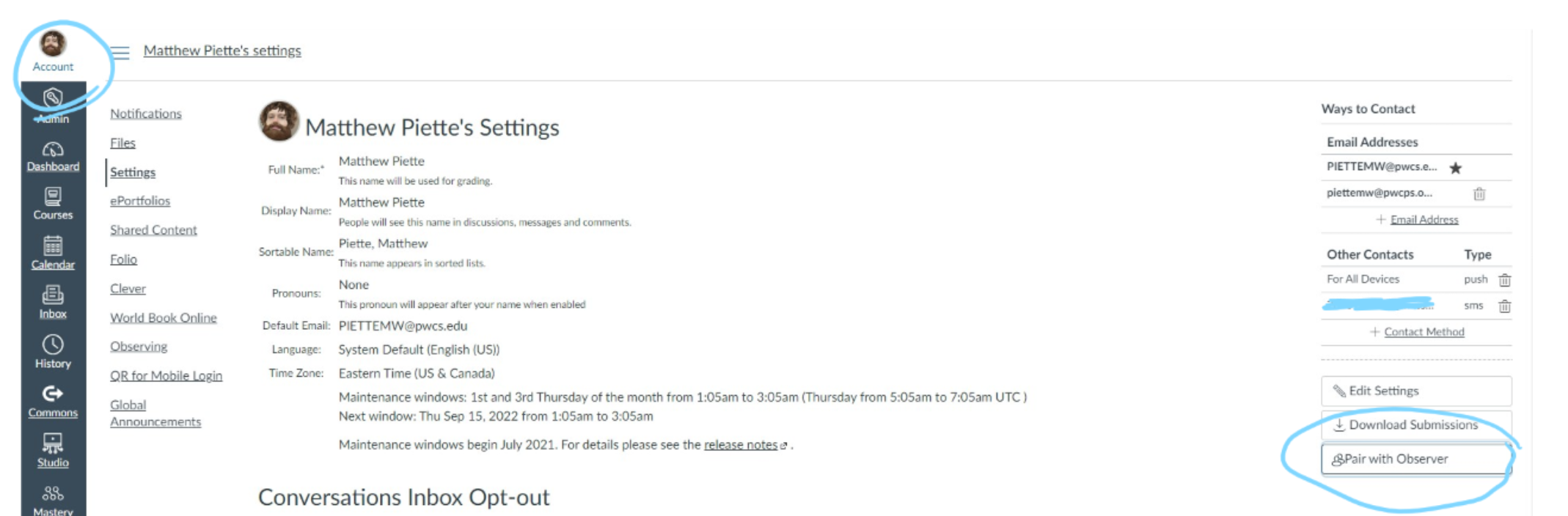This screenshot has width=1568, height=516.
Task: Click the Edit Settings button
Action: click(x=1416, y=391)
